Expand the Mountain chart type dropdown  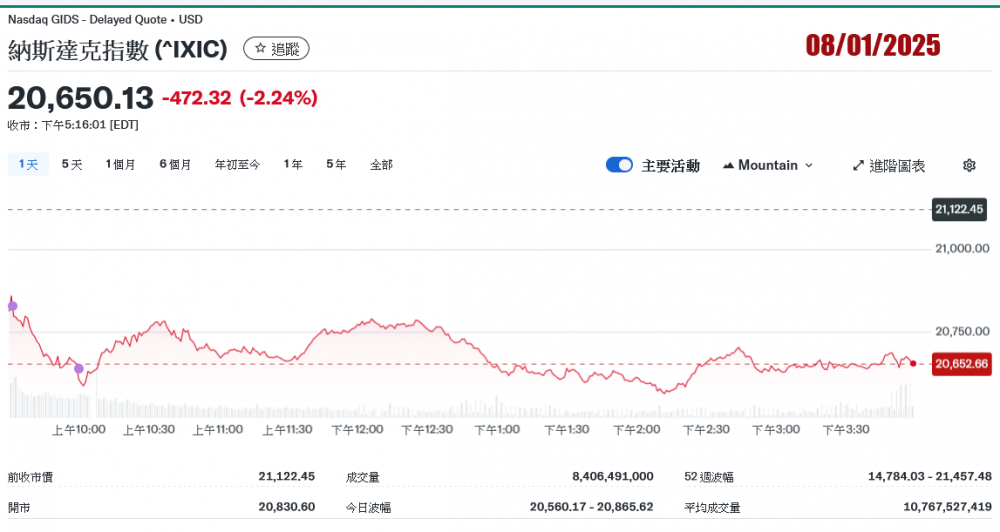point(808,165)
